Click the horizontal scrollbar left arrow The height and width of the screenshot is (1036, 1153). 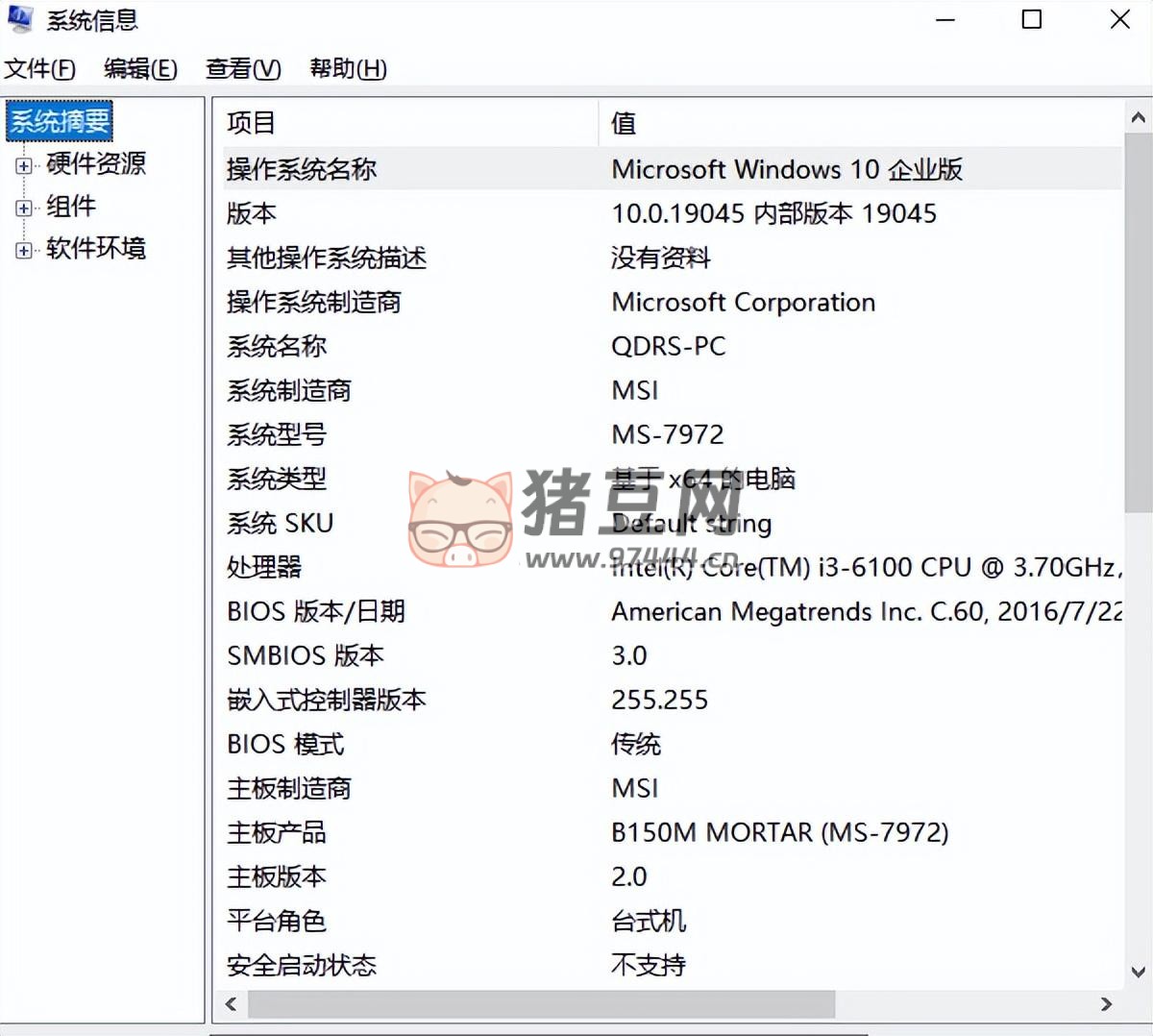coord(231,1004)
